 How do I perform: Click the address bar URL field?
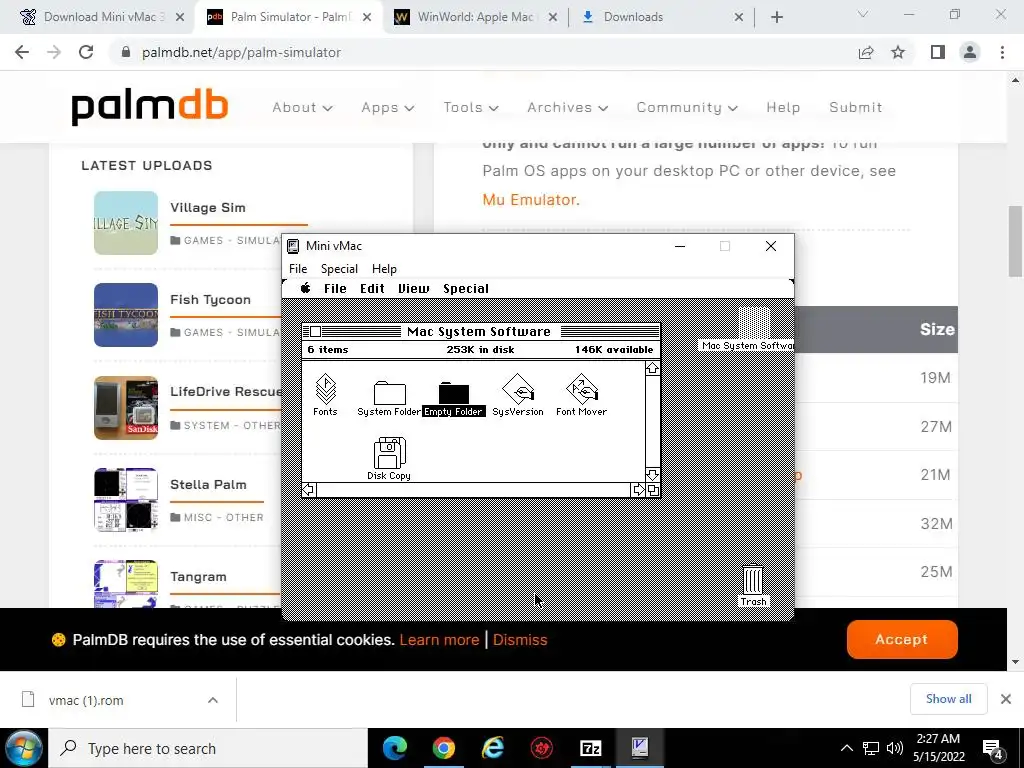pos(483,52)
